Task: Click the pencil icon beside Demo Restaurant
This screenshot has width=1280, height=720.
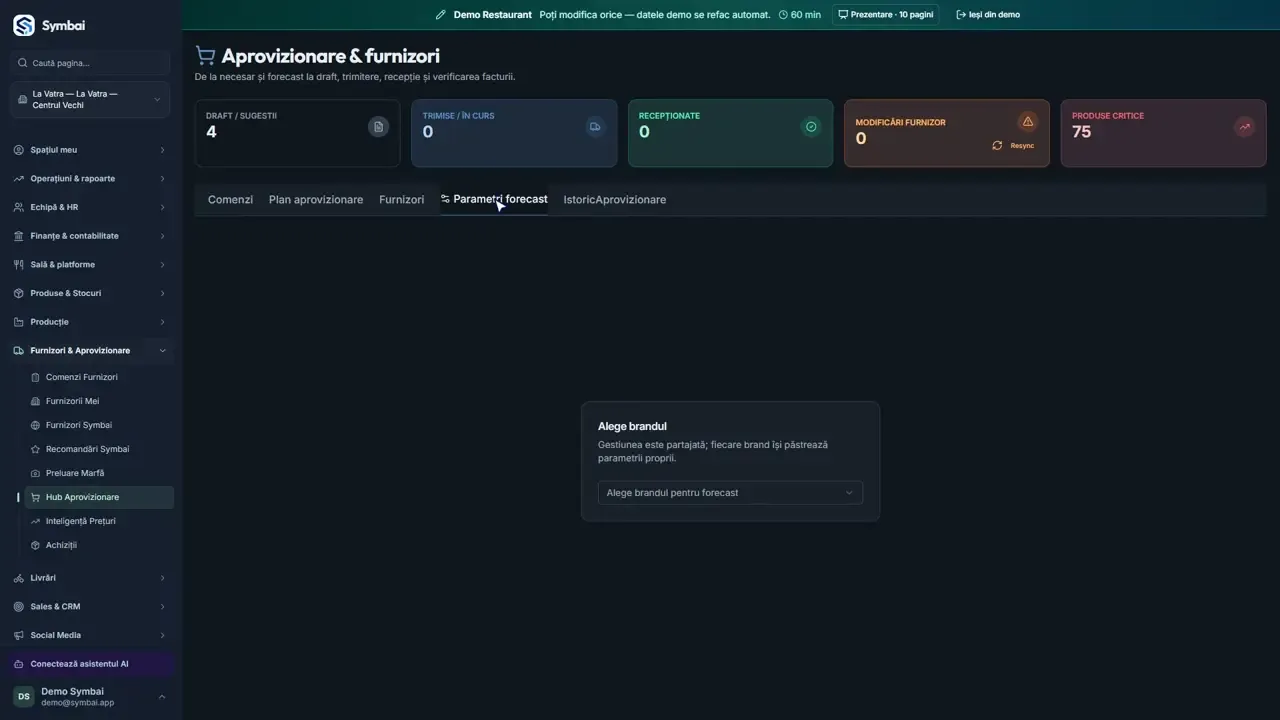Action: [441, 15]
